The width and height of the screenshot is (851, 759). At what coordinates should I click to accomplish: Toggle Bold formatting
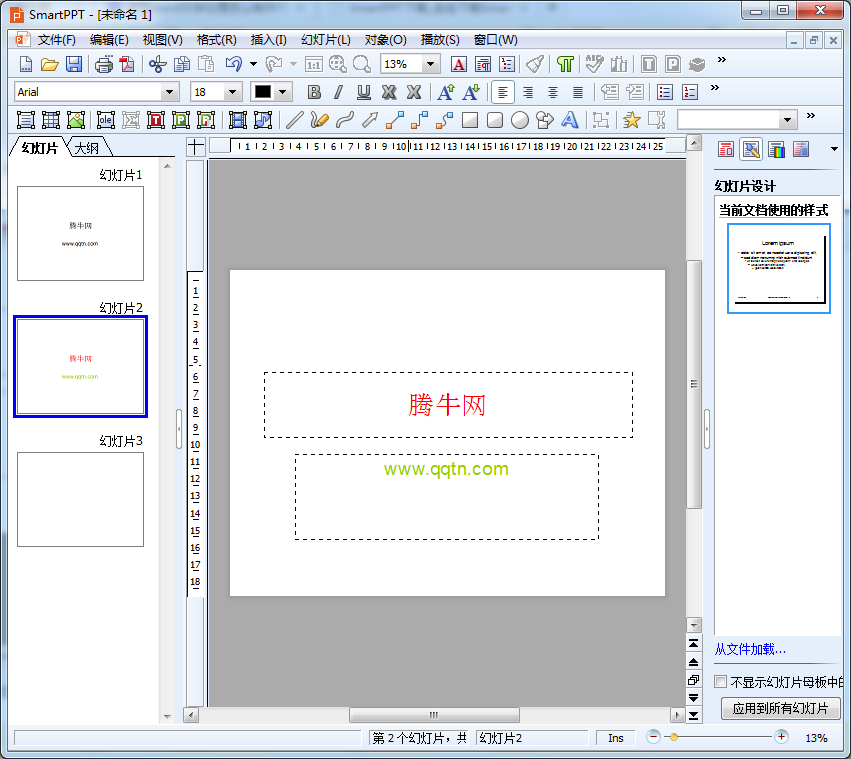point(314,92)
